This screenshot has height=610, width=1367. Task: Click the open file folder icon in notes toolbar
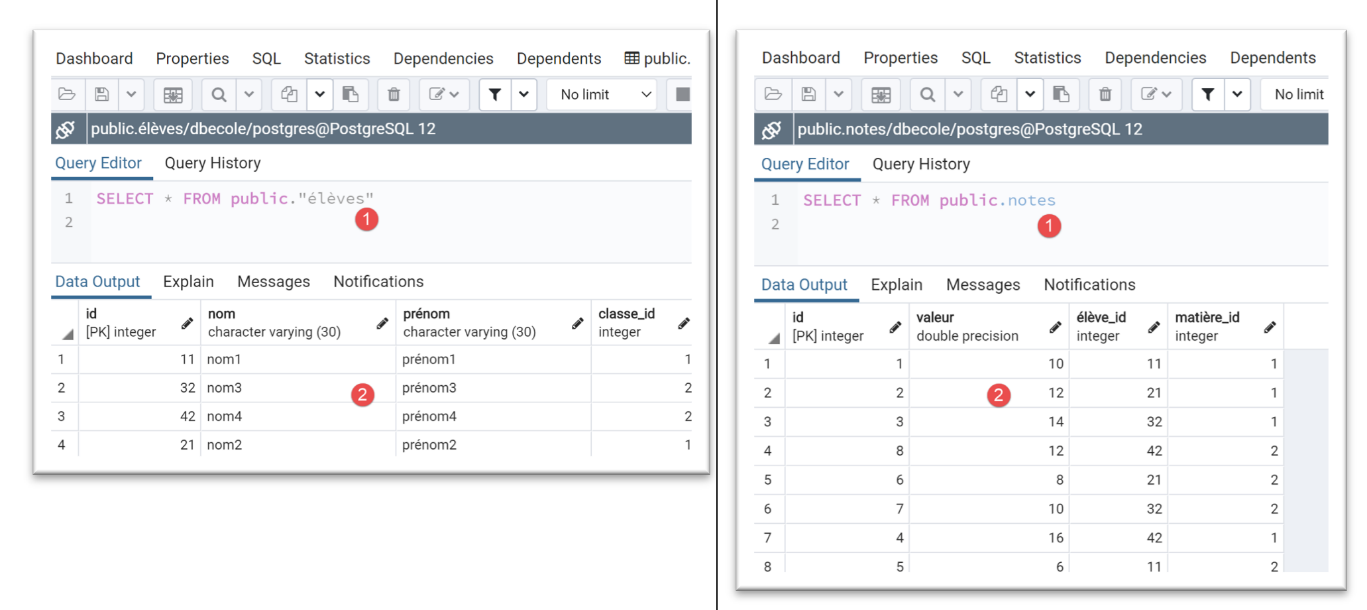[773, 95]
